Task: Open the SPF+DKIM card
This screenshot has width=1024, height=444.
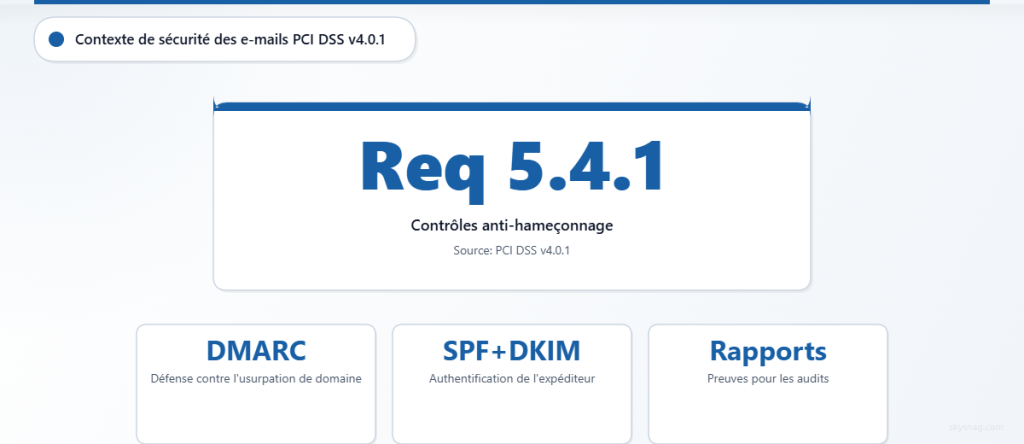Action: coord(511,384)
